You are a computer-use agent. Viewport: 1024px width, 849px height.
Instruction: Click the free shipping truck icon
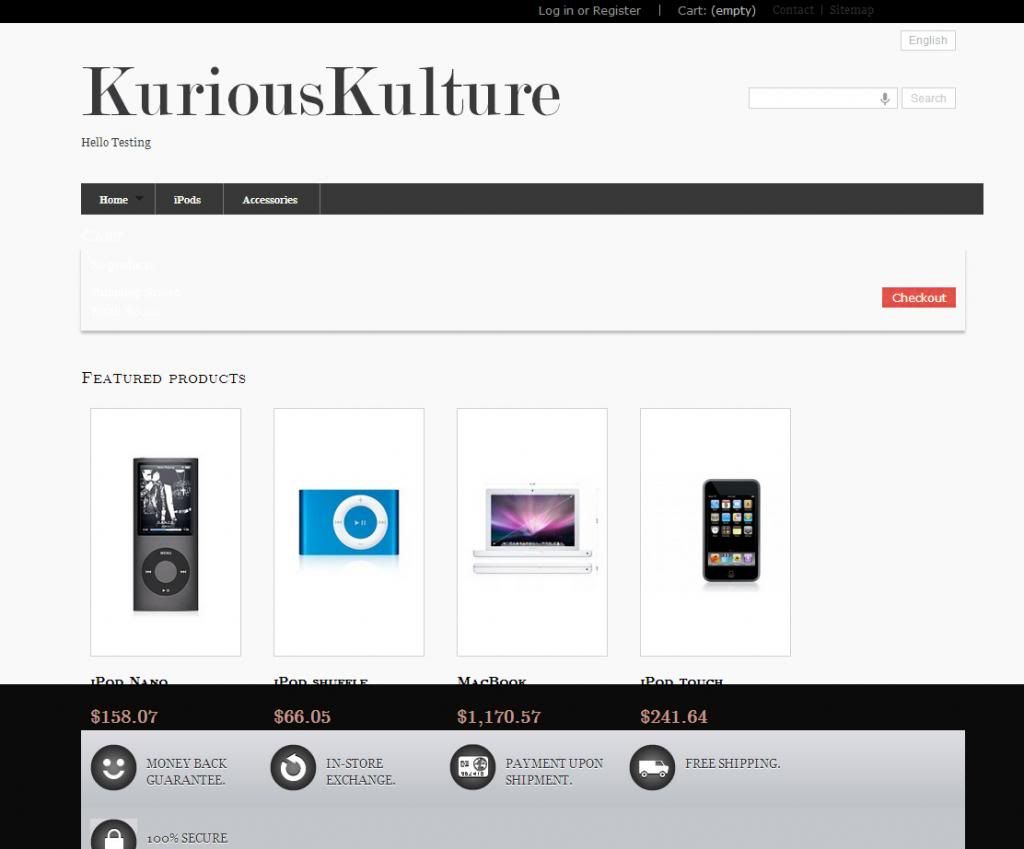[652, 768]
